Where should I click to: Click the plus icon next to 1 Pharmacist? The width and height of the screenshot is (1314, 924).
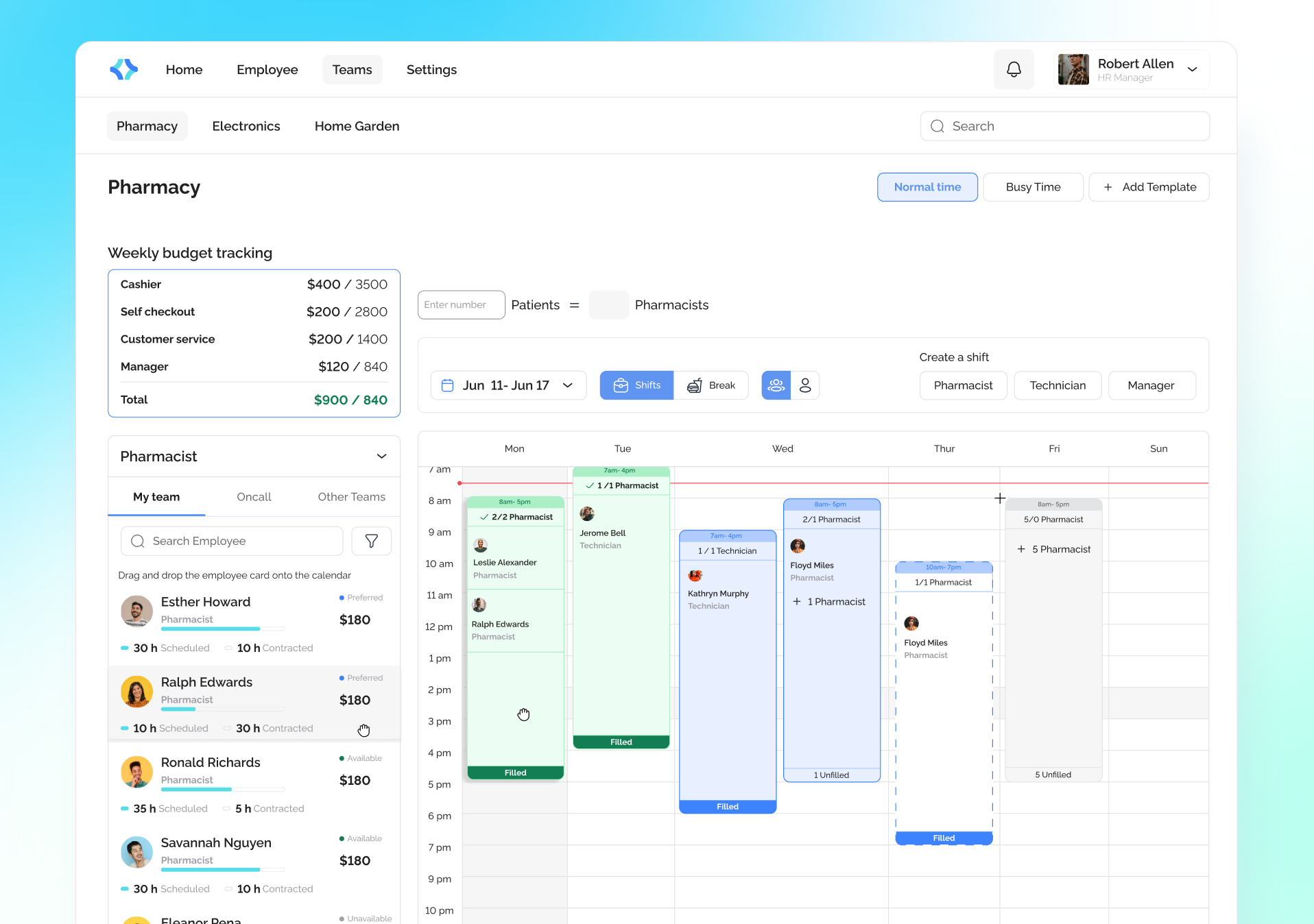point(797,601)
